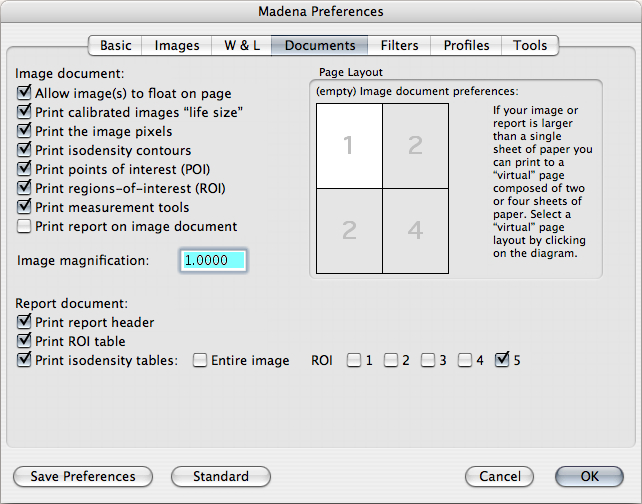Viewport: 642px width, 504px height.
Task: Cancel the preferences dialog
Action: pos(499,477)
